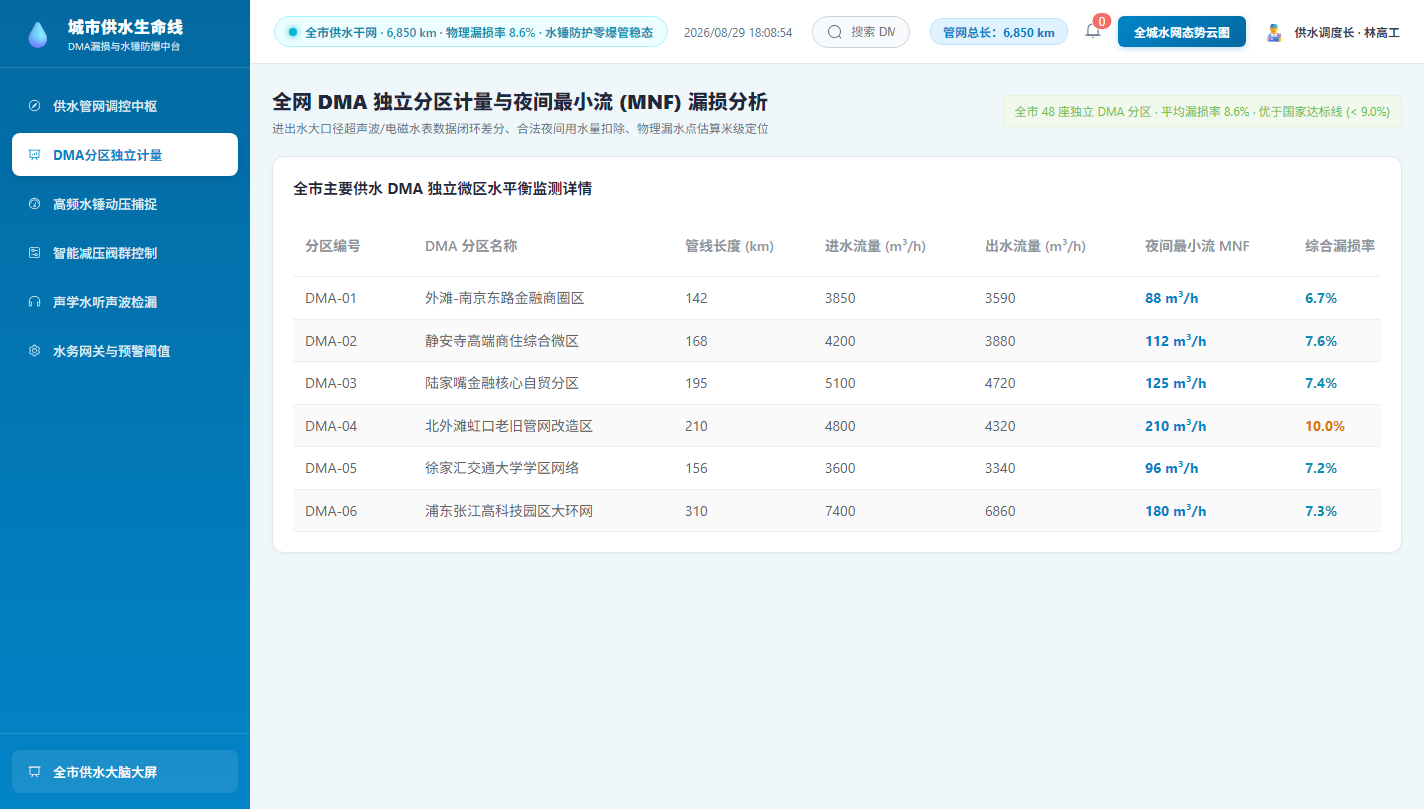Viewport: 1424px width, 809px height.
Task: Click the user avatar icon for 林高工
Action: 1274,32
